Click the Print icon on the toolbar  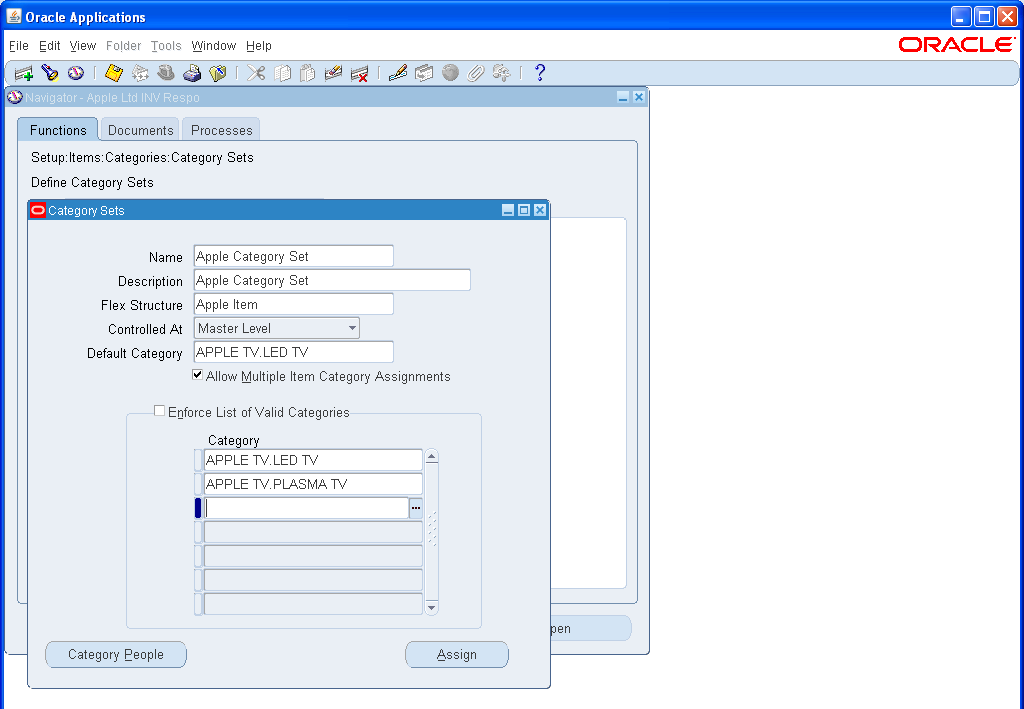point(192,72)
